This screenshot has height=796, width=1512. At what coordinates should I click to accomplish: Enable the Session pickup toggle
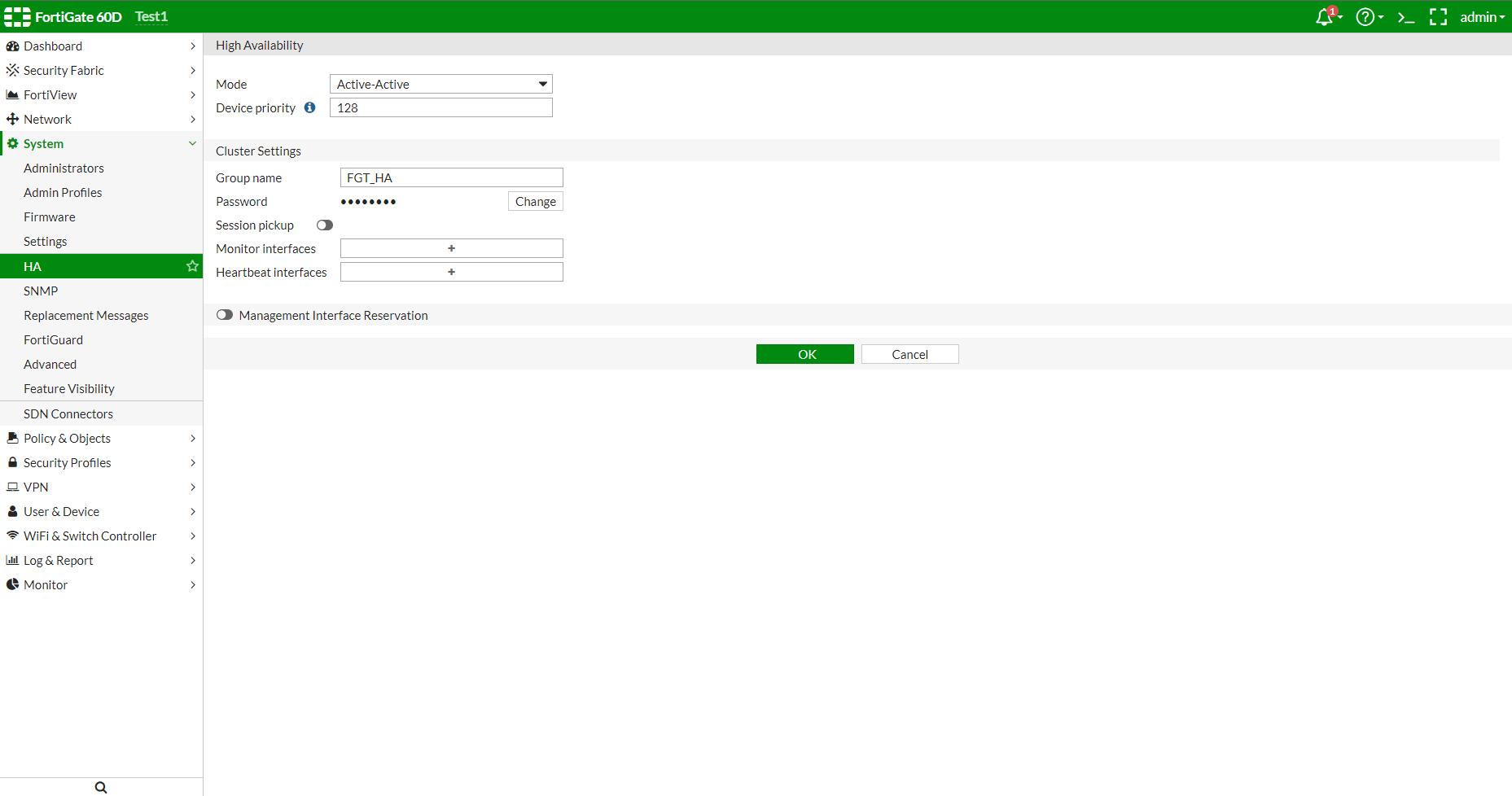coord(325,225)
